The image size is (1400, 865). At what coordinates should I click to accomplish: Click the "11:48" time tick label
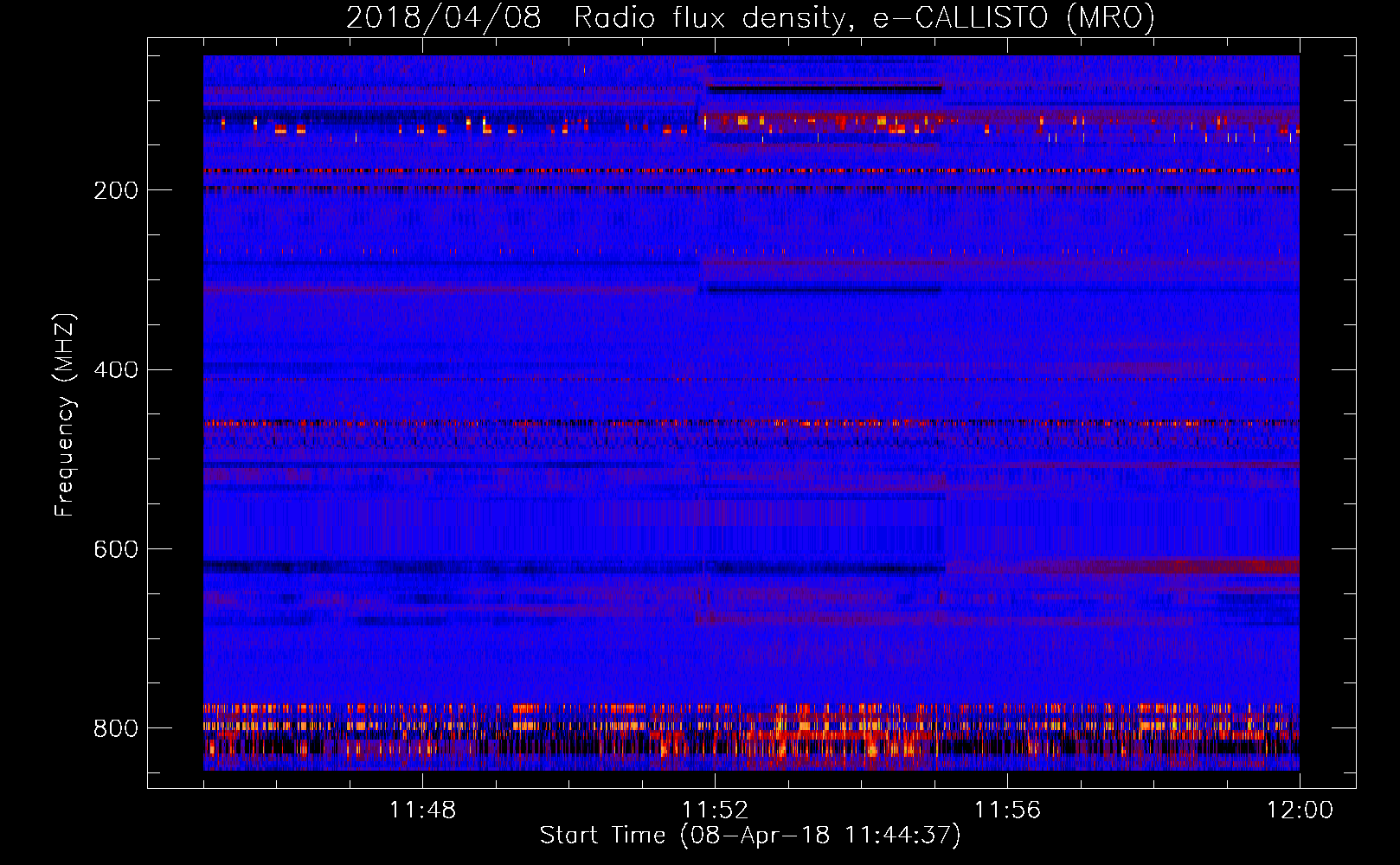(x=422, y=810)
